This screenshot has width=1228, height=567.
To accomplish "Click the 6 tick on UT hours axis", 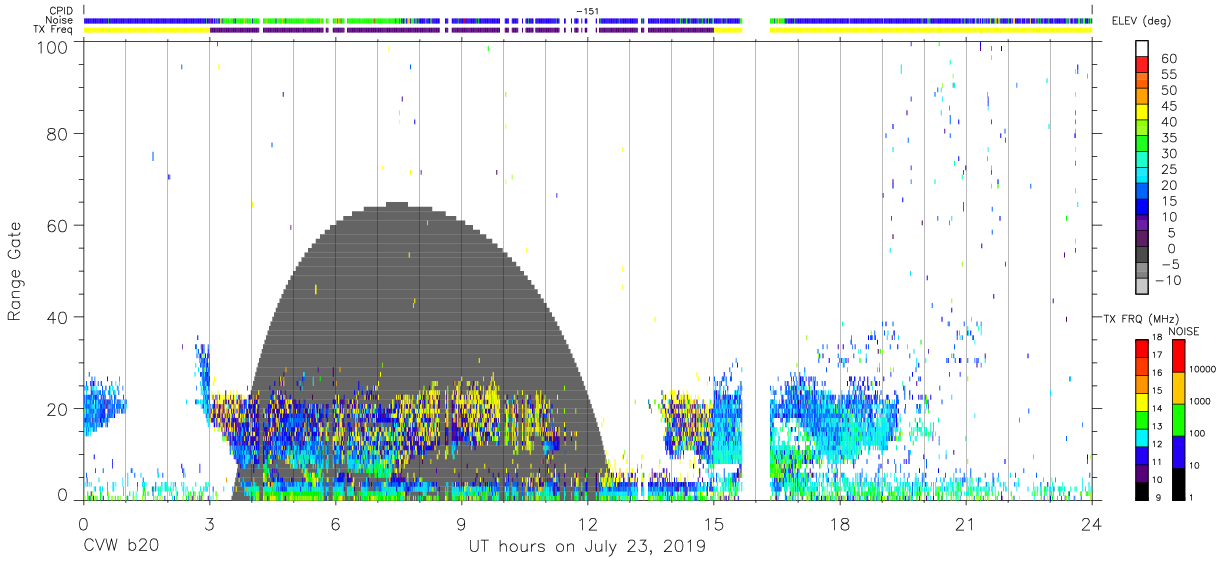I will click(335, 523).
